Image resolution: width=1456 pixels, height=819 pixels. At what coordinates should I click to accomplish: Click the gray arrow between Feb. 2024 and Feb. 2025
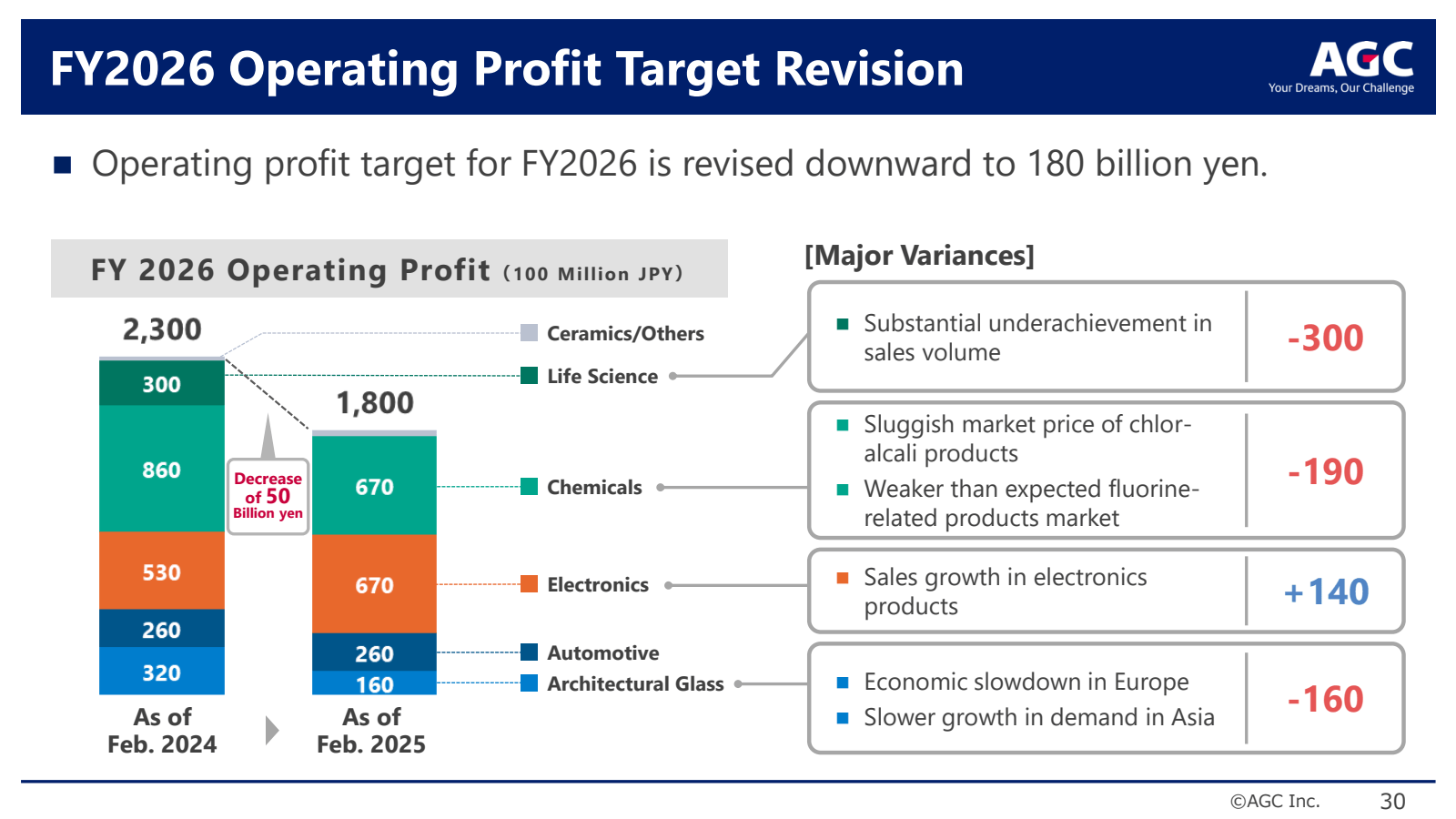pyautogui.click(x=271, y=730)
